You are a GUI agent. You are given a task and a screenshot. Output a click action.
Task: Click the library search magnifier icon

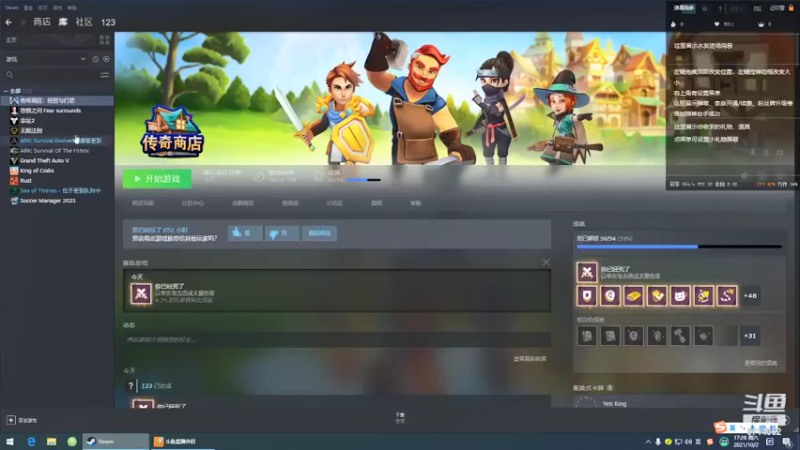[10, 75]
